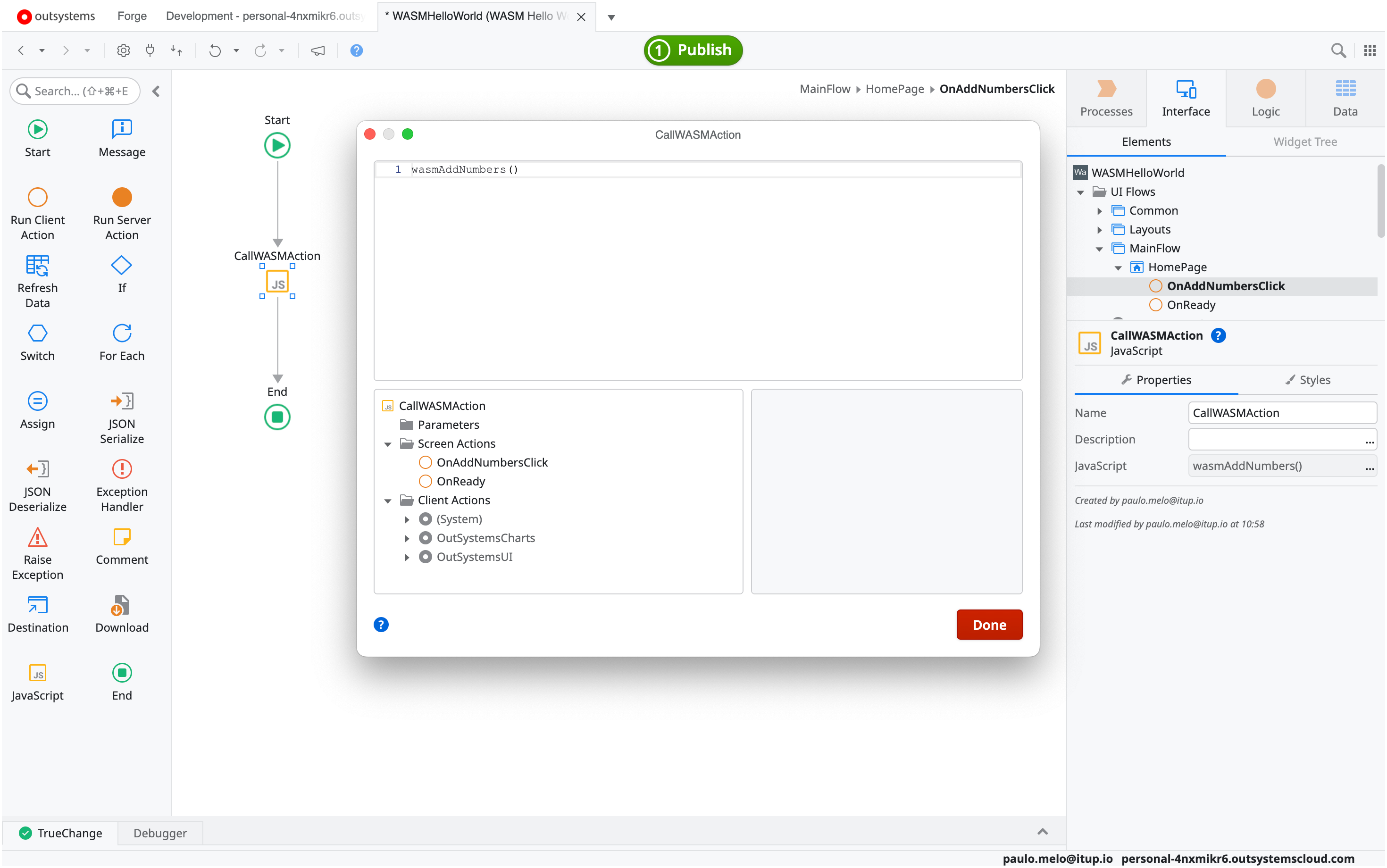The height and width of the screenshot is (868, 1387).
Task: Choose the JSON Deserialize tool
Action: pyautogui.click(x=37, y=486)
